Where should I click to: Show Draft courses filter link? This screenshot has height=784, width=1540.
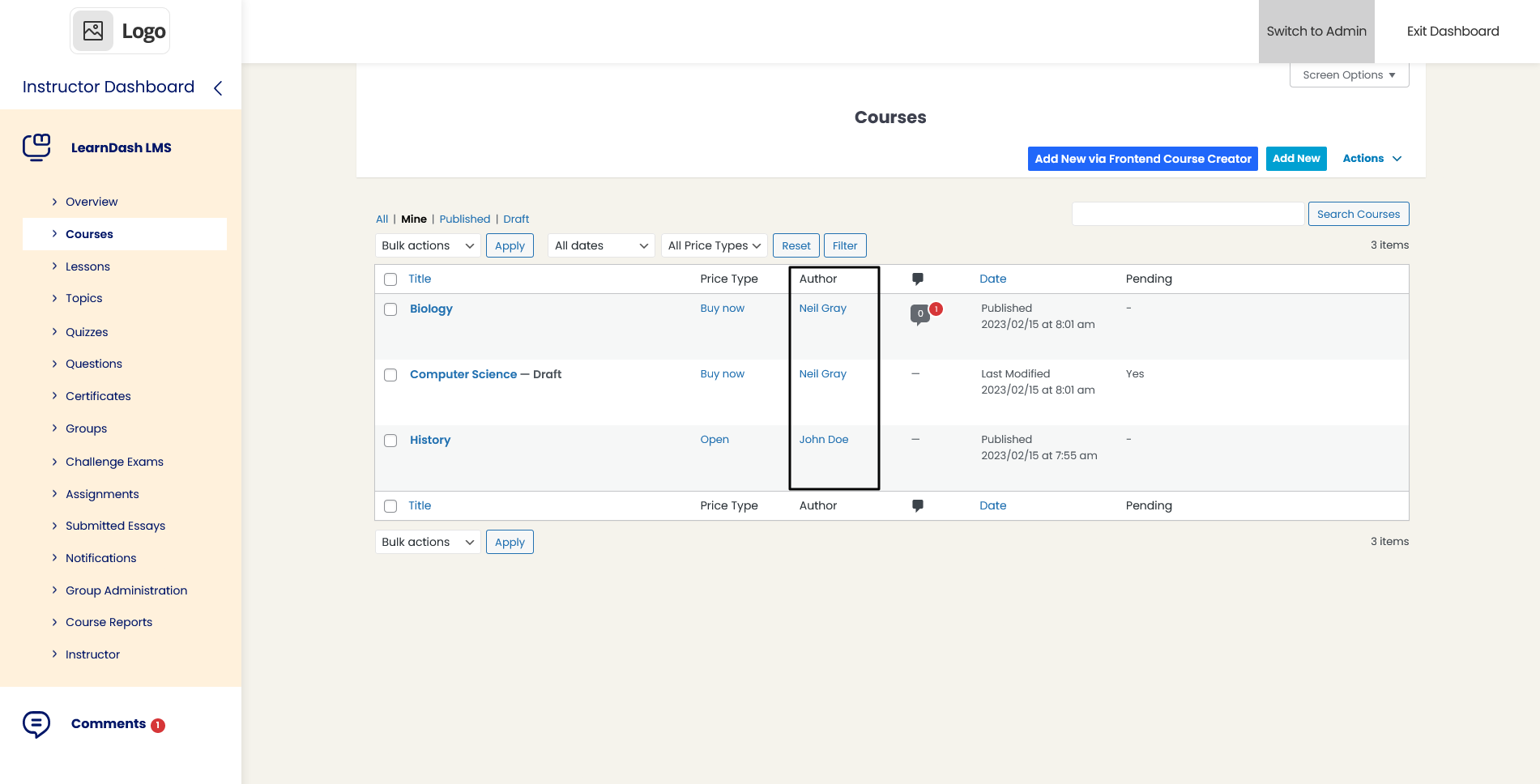click(516, 219)
